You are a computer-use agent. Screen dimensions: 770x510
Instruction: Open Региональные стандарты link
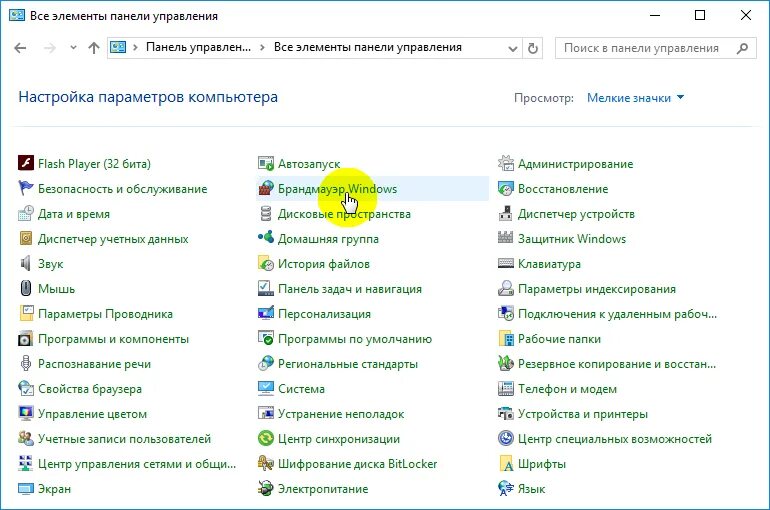point(348,364)
